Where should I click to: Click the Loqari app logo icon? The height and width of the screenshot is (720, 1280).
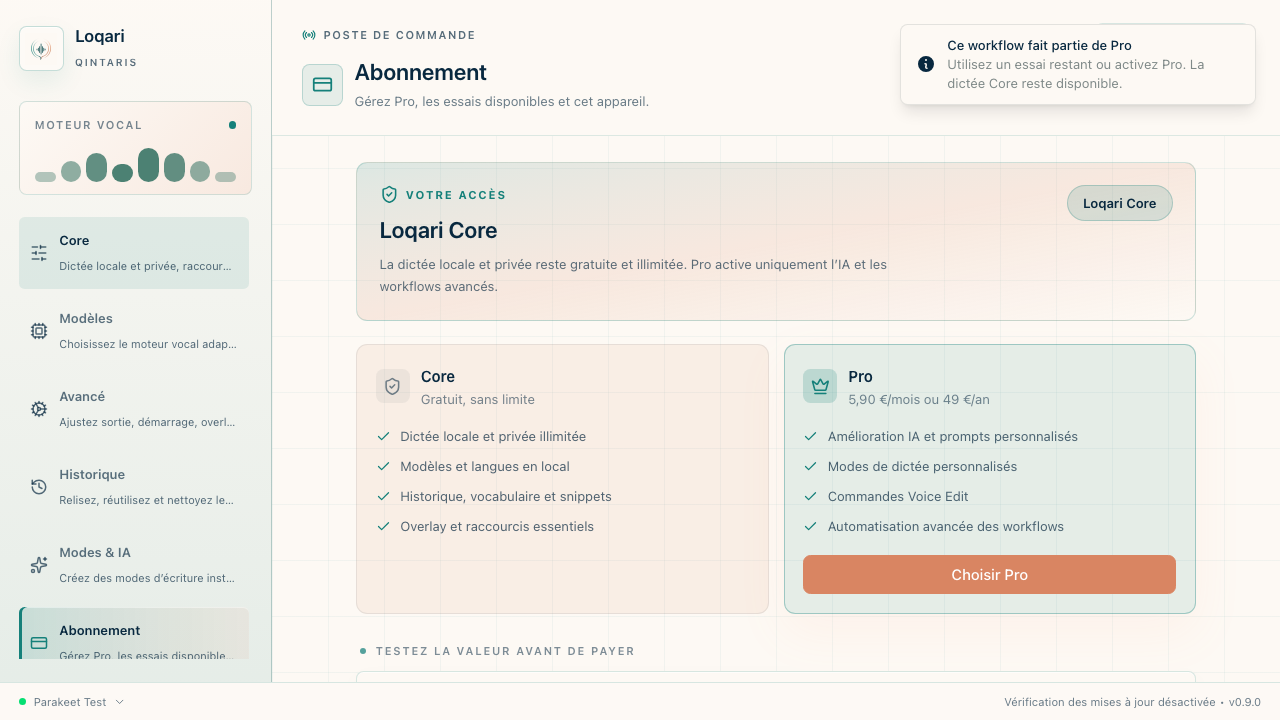click(x=41, y=49)
